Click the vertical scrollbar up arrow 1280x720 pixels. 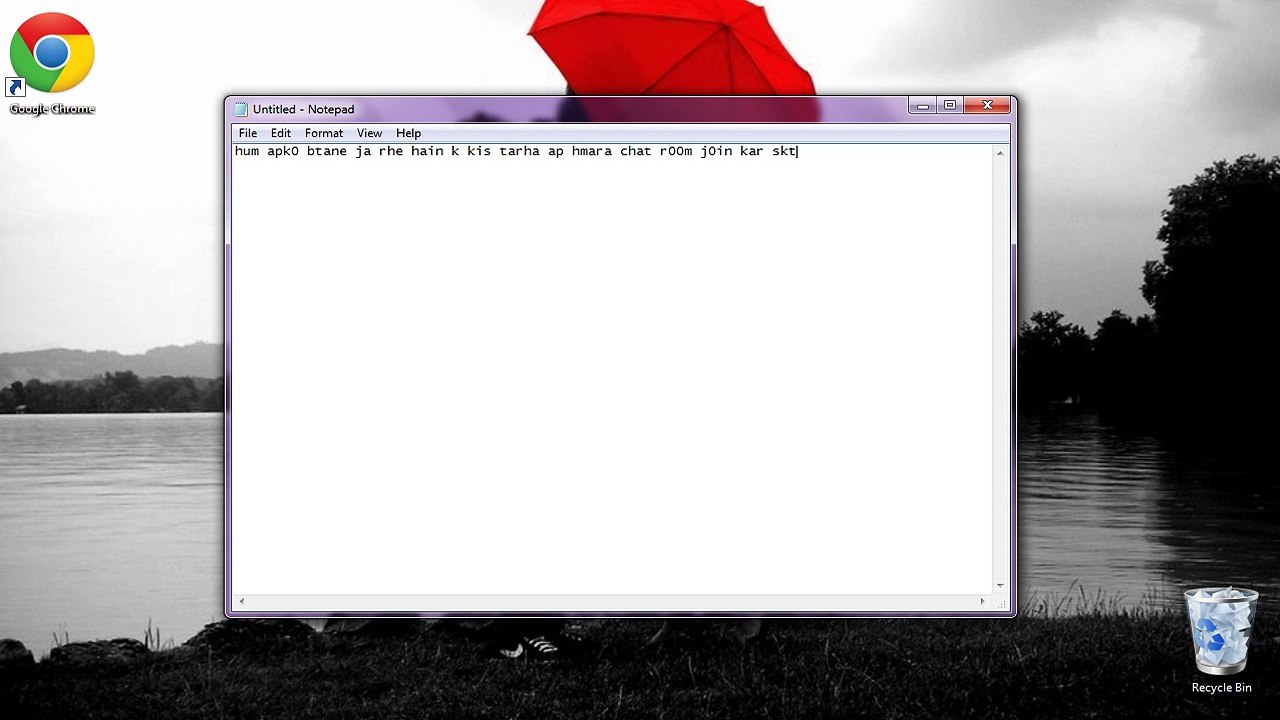tap(1000, 153)
